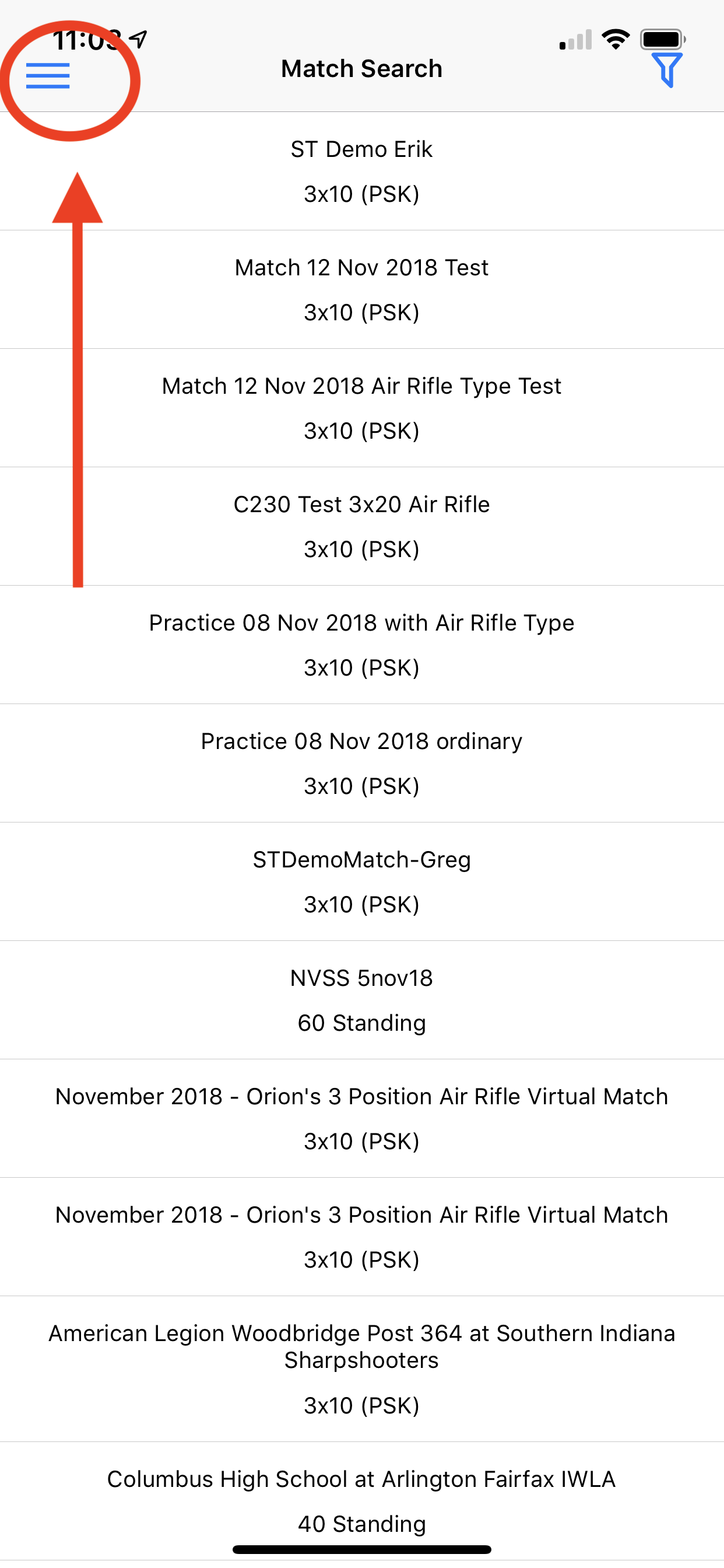Tap the home indicator bar
724x1568 pixels.
(x=361, y=1549)
